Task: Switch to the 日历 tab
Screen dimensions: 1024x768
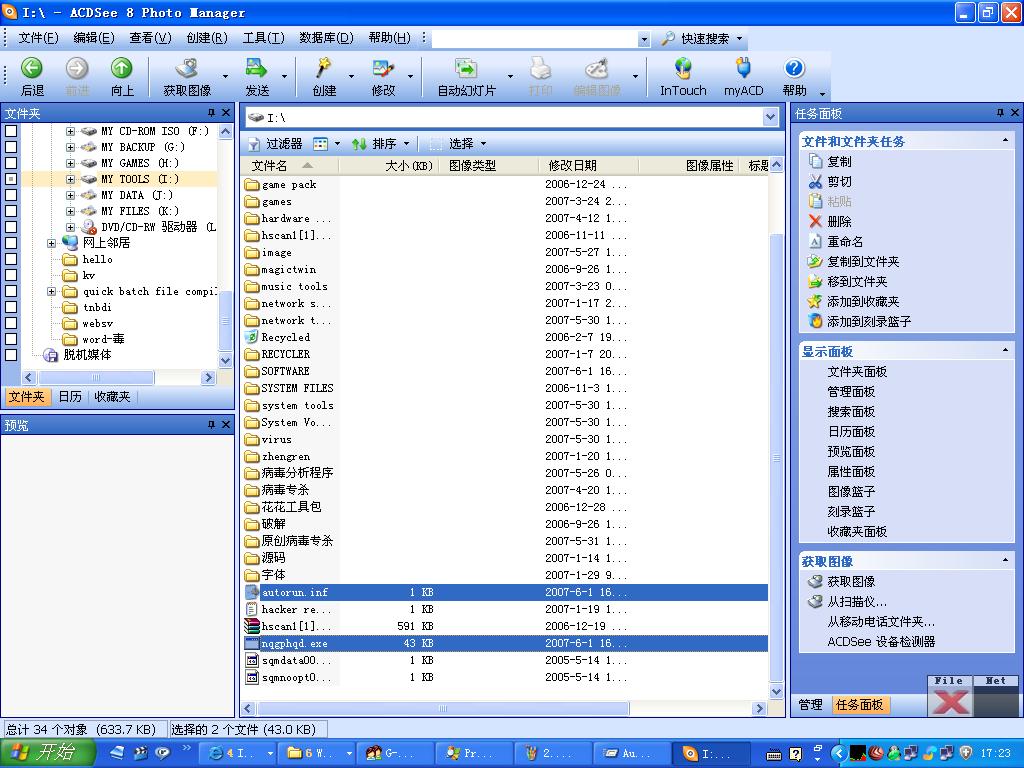Action: tap(70, 396)
